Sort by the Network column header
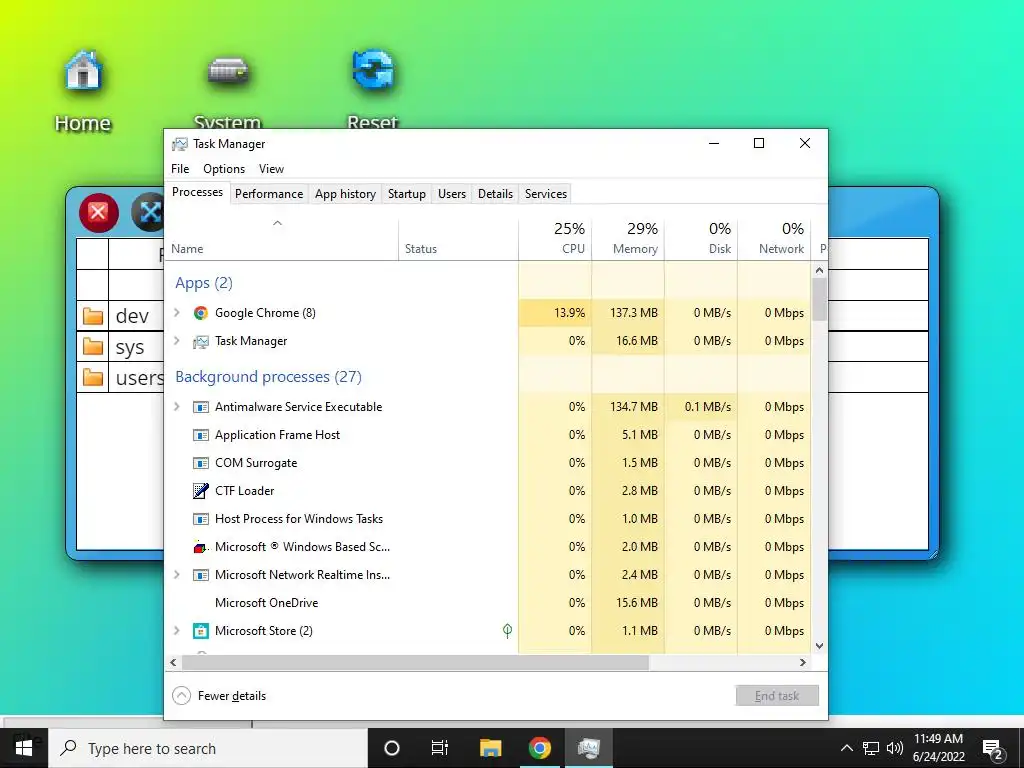The height and width of the screenshot is (768, 1024). tap(775, 239)
